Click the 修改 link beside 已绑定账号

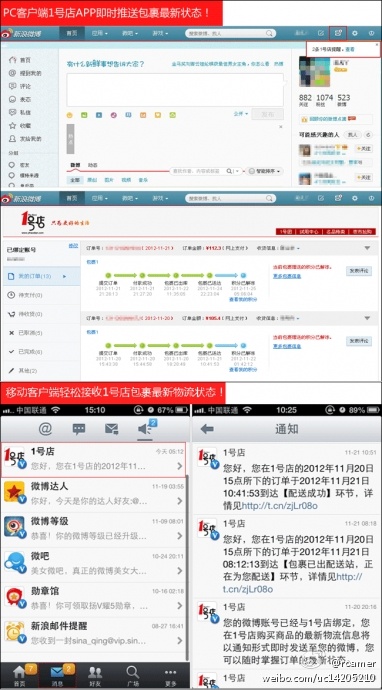click(73, 246)
